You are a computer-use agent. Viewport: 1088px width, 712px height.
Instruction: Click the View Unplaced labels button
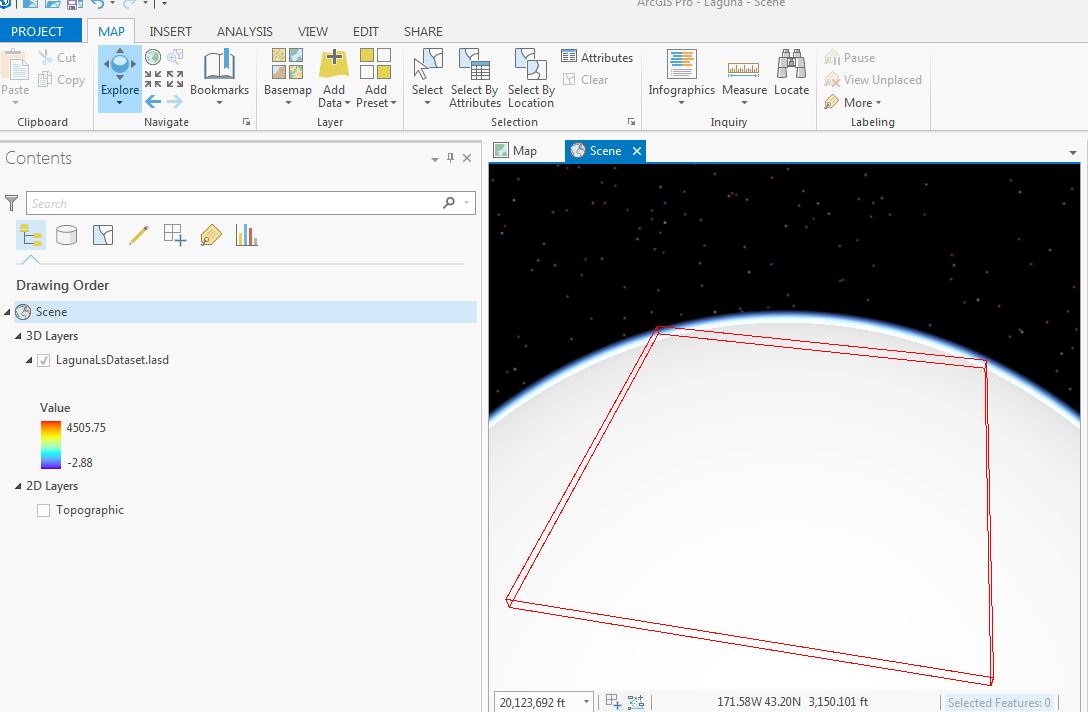pyautogui.click(x=873, y=80)
